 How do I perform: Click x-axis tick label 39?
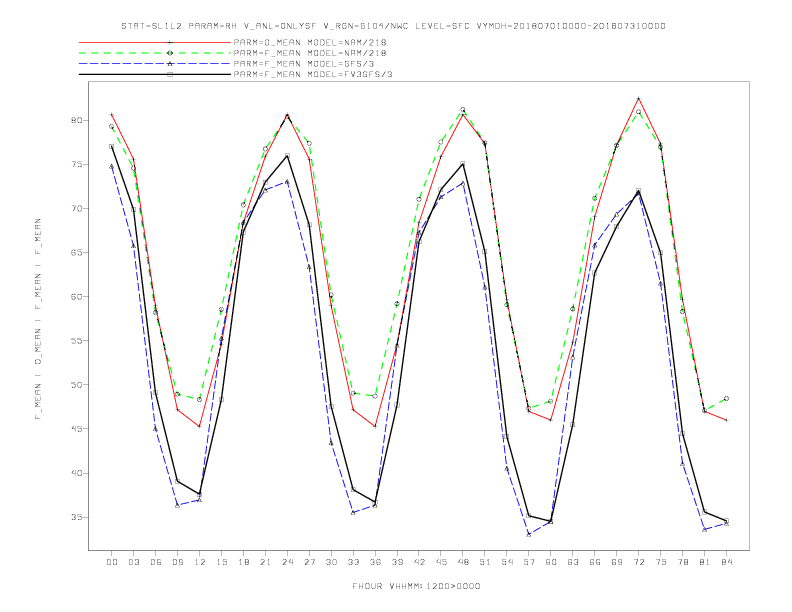(397, 562)
